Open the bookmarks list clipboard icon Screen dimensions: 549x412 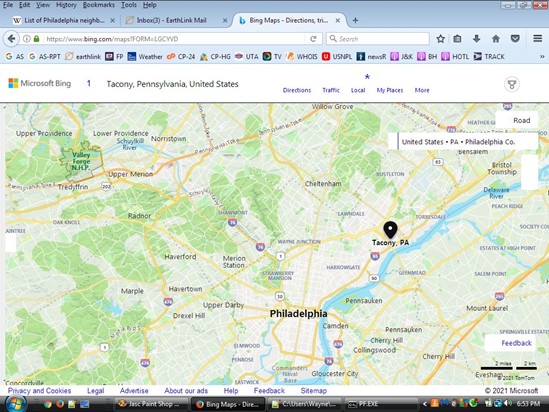[457, 39]
